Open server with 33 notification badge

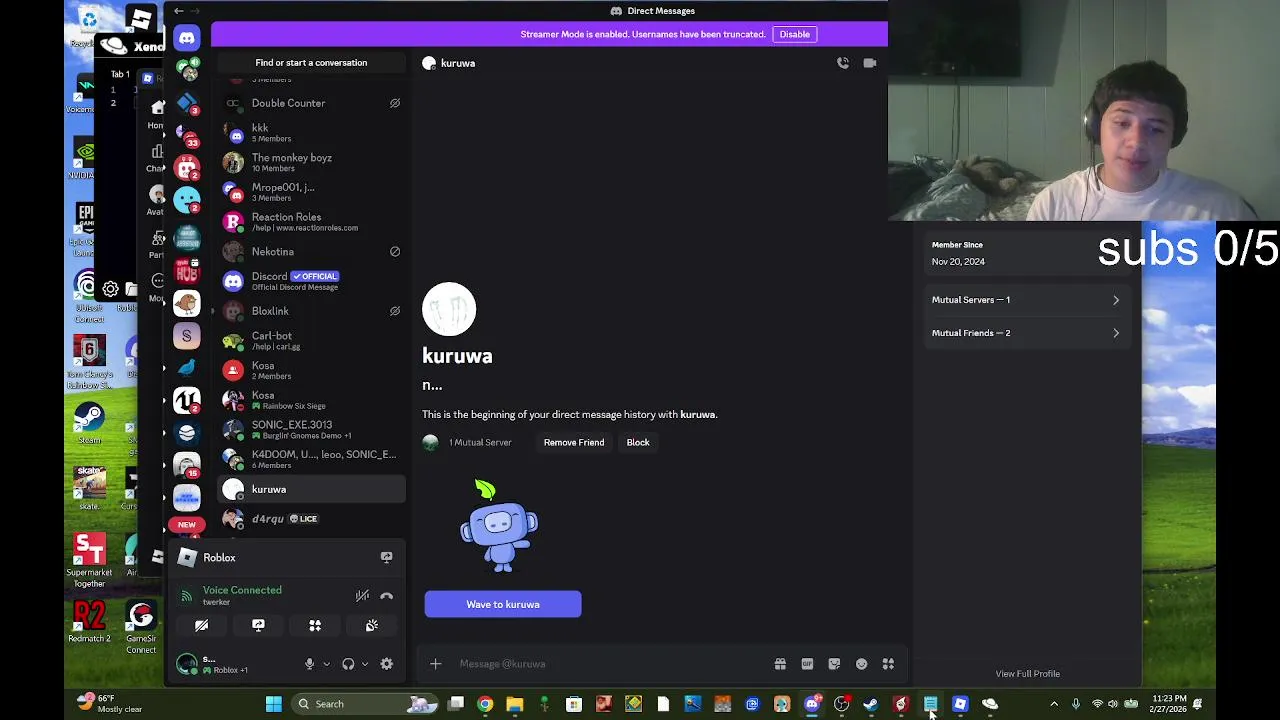(187, 135)
